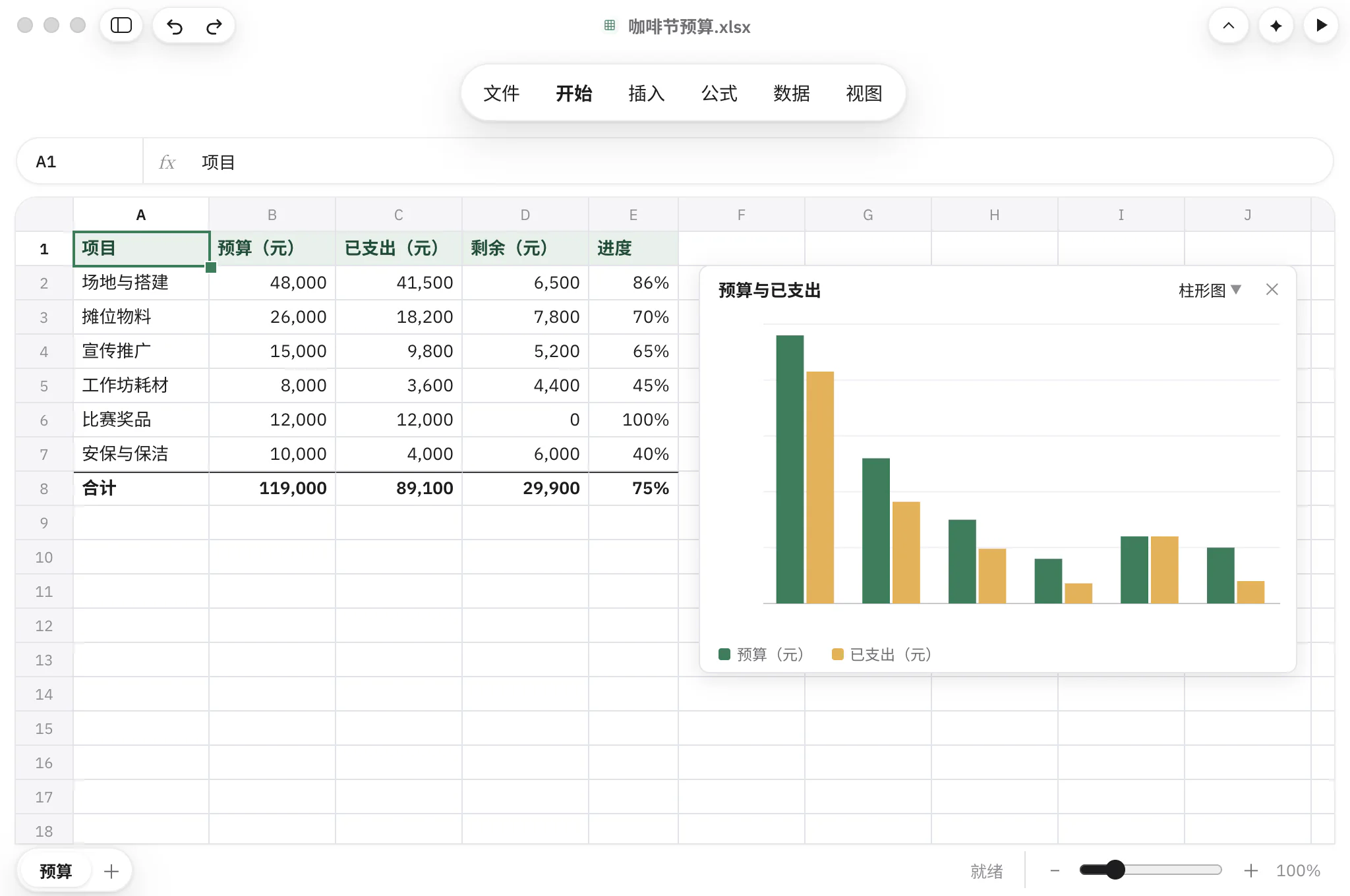Click the 就绪 status text

click(x=987, y=871)
